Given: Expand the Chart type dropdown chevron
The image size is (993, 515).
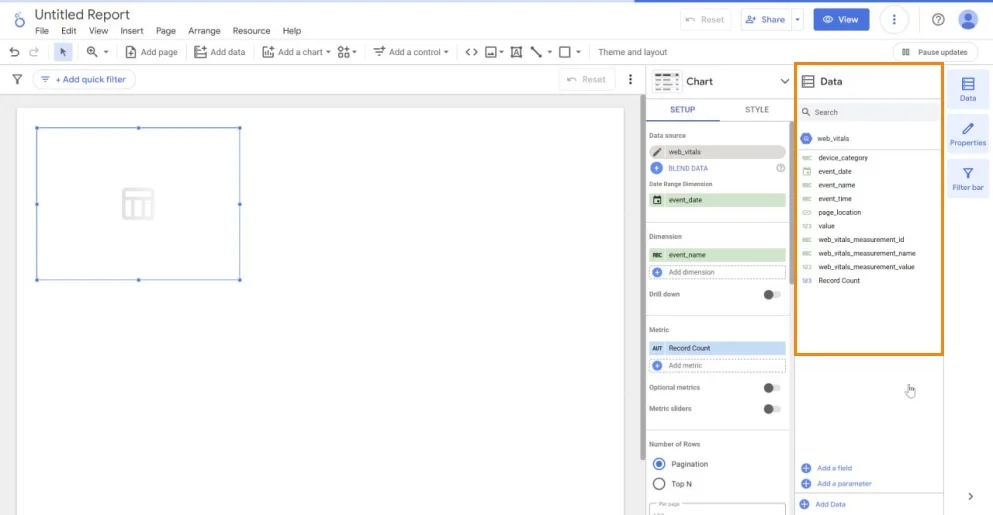Looking at the screenshot, I should 785,82.
